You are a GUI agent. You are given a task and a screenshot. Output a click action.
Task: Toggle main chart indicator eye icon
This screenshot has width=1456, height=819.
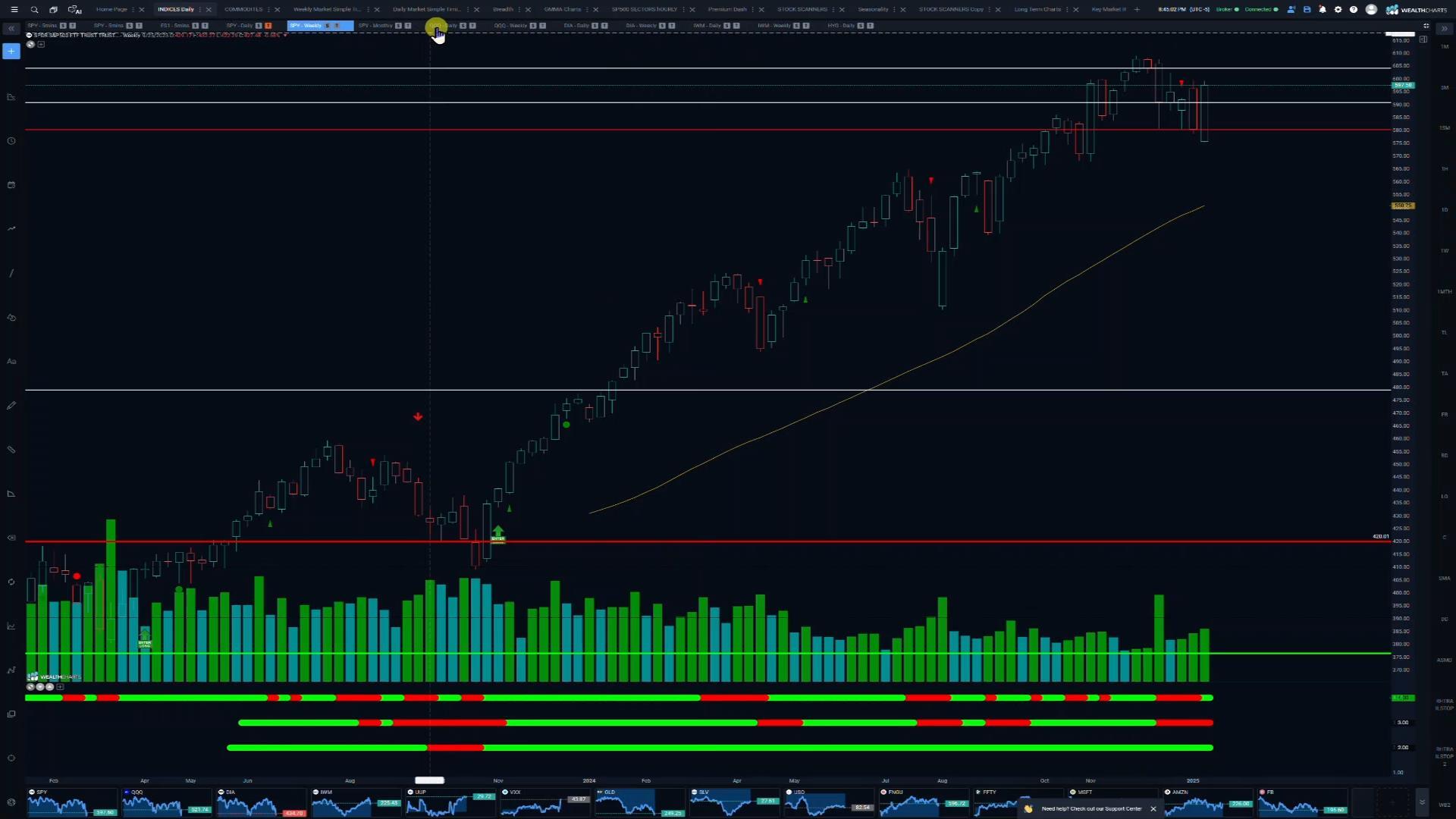click(30, 44)
